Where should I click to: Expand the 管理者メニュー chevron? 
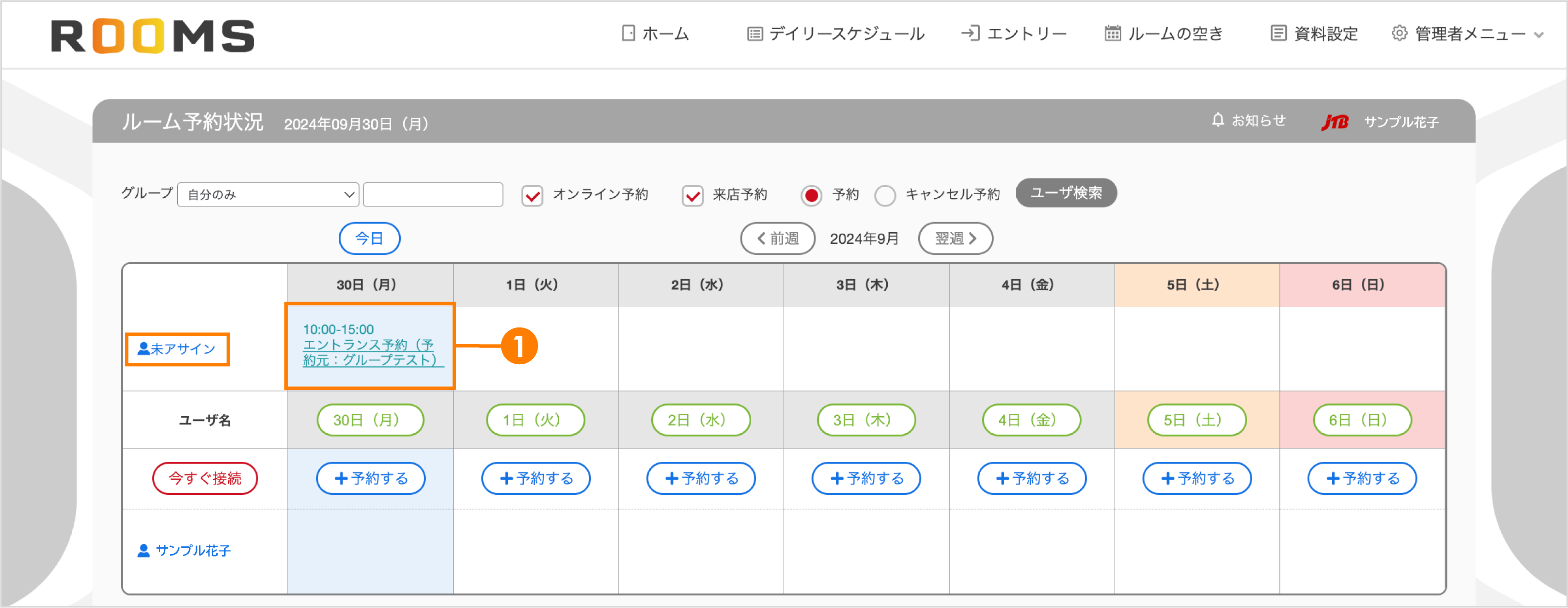pos(1538,34)
